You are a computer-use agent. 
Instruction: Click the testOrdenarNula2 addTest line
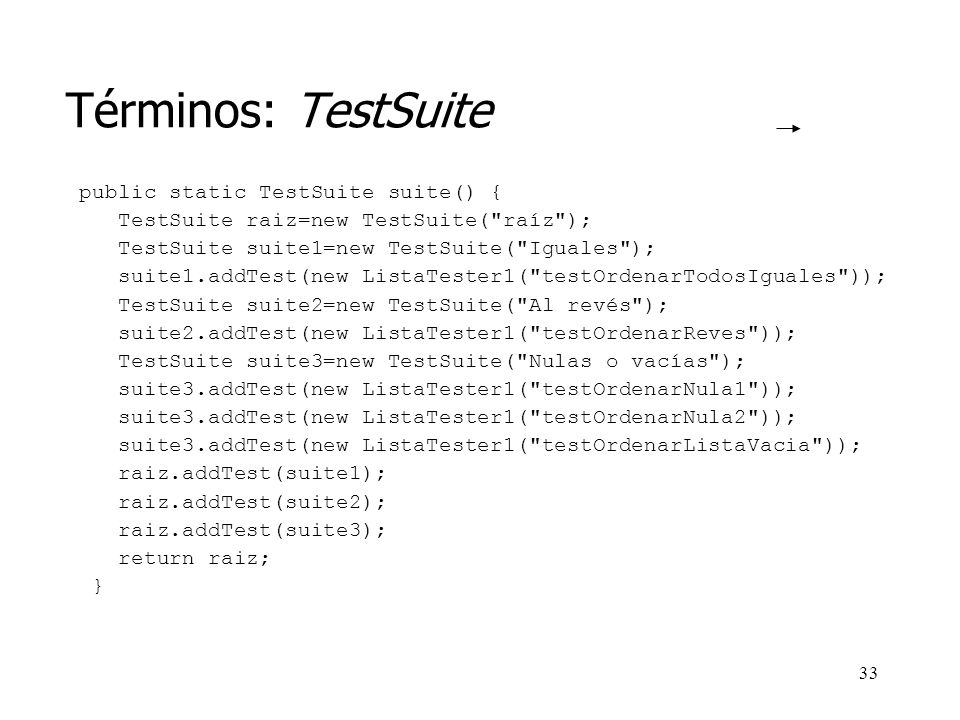click(457, 418)
